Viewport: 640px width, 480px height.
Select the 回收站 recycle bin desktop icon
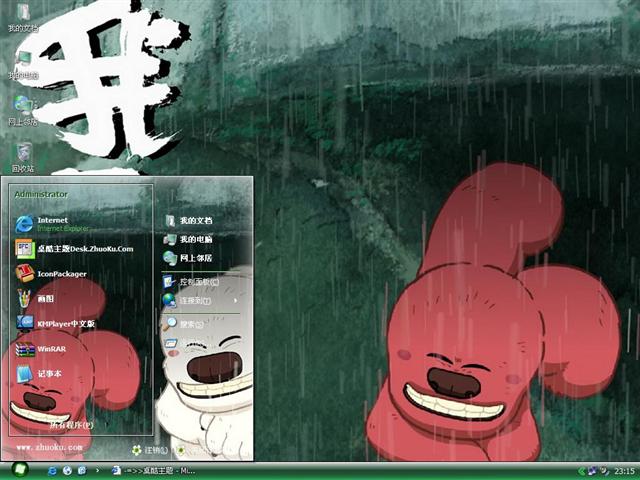click(x=23, y=158)
